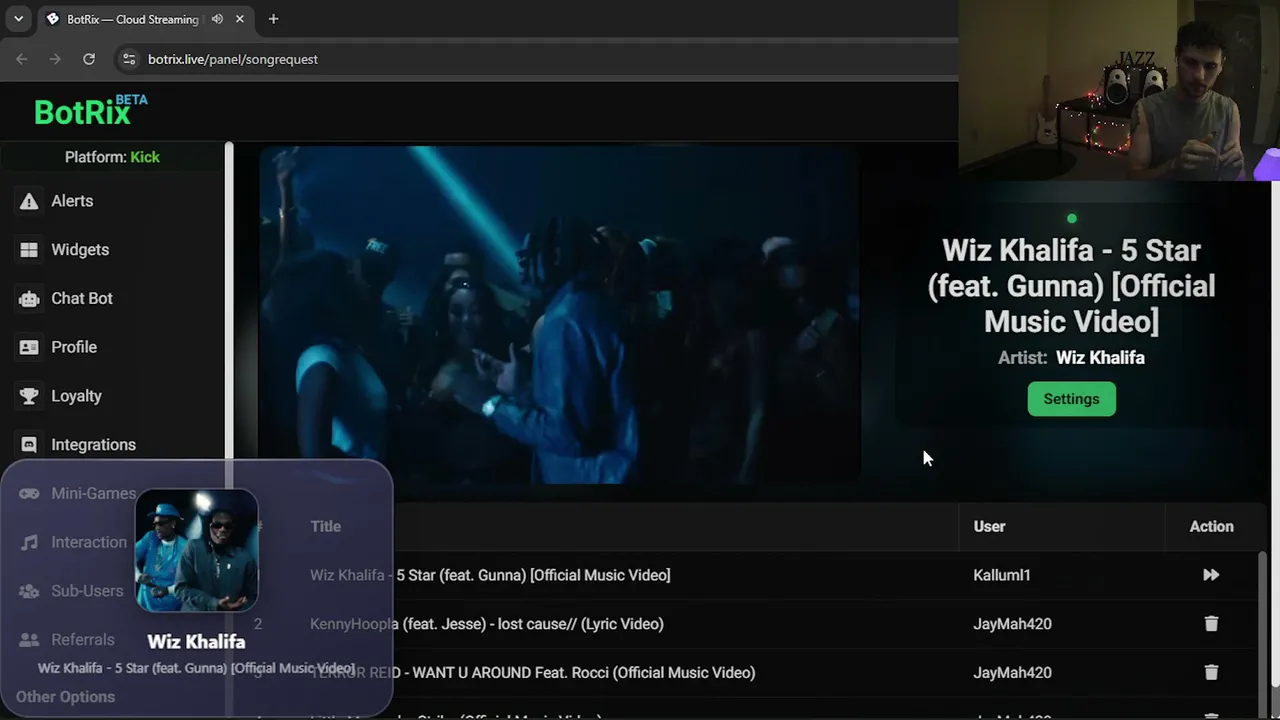Open Widgets via its grid icon

(x=29, y=250)
